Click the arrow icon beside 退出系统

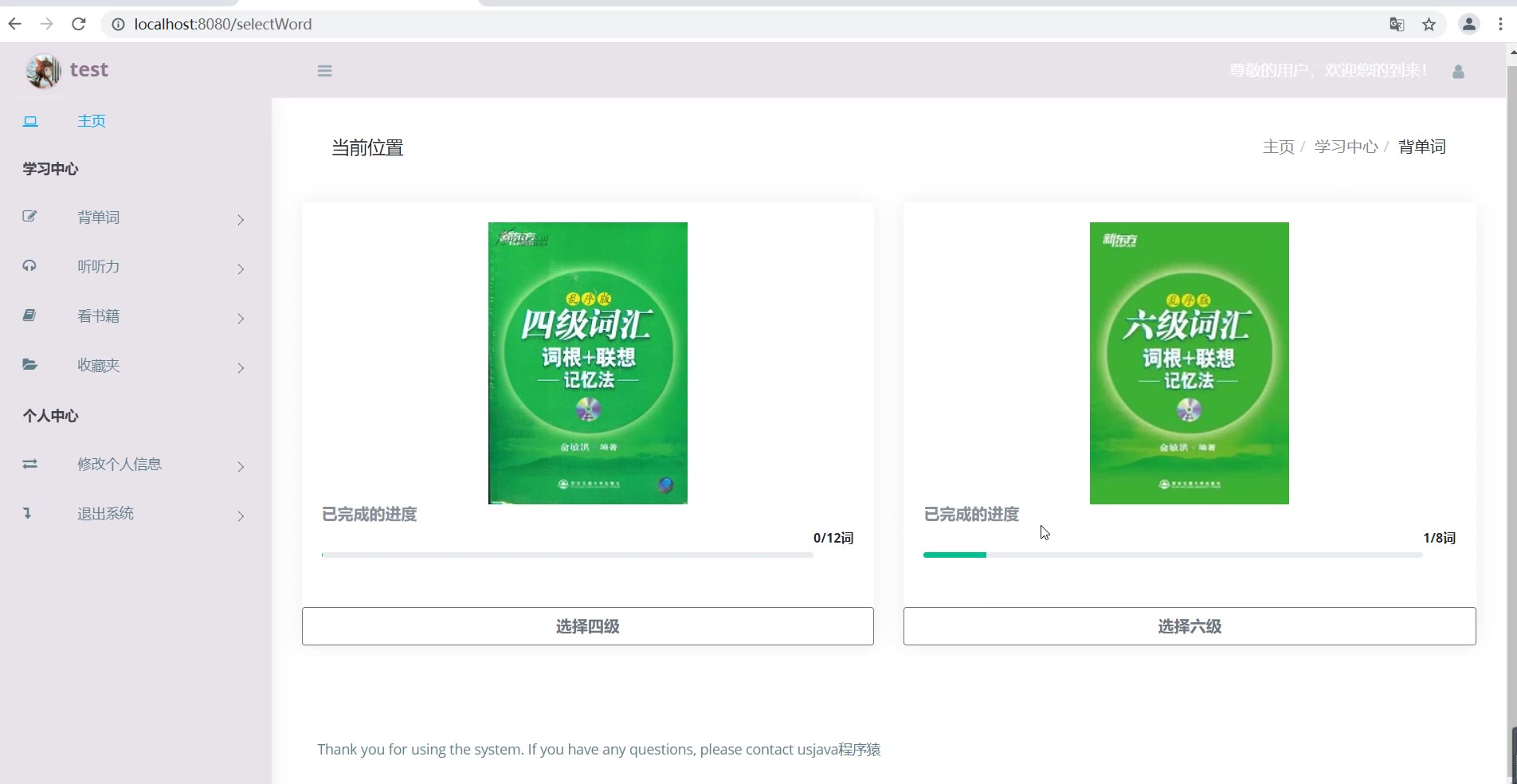point(27,513)
